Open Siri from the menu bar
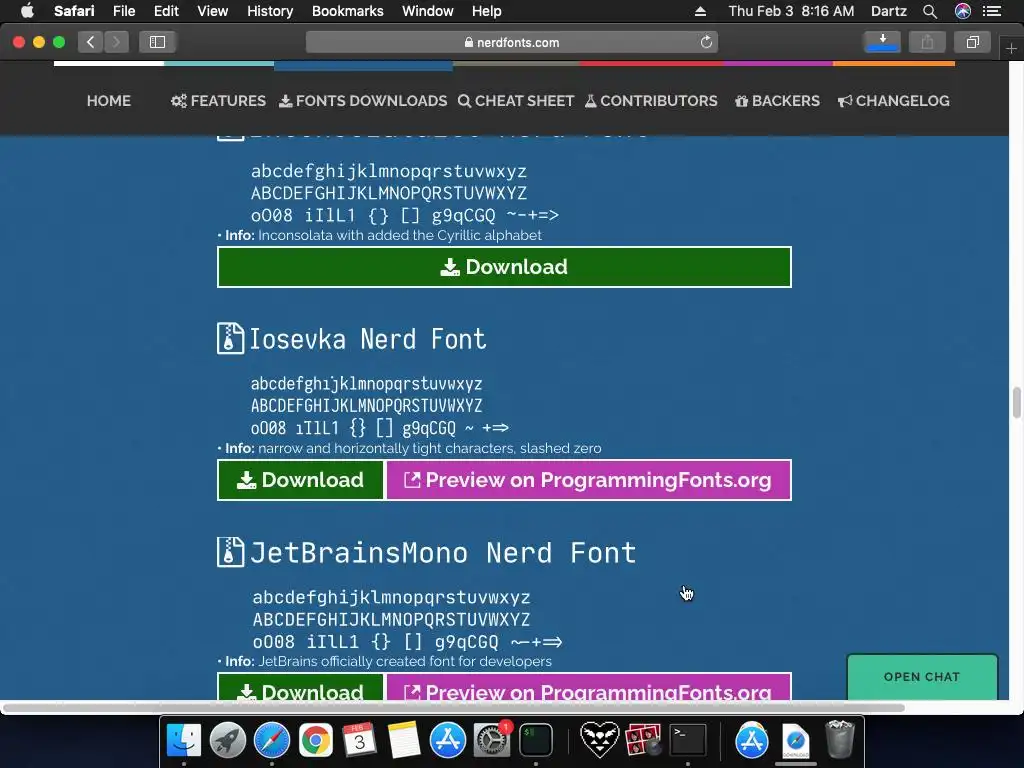The image size is (1024, 768). [x=963, y=11]
